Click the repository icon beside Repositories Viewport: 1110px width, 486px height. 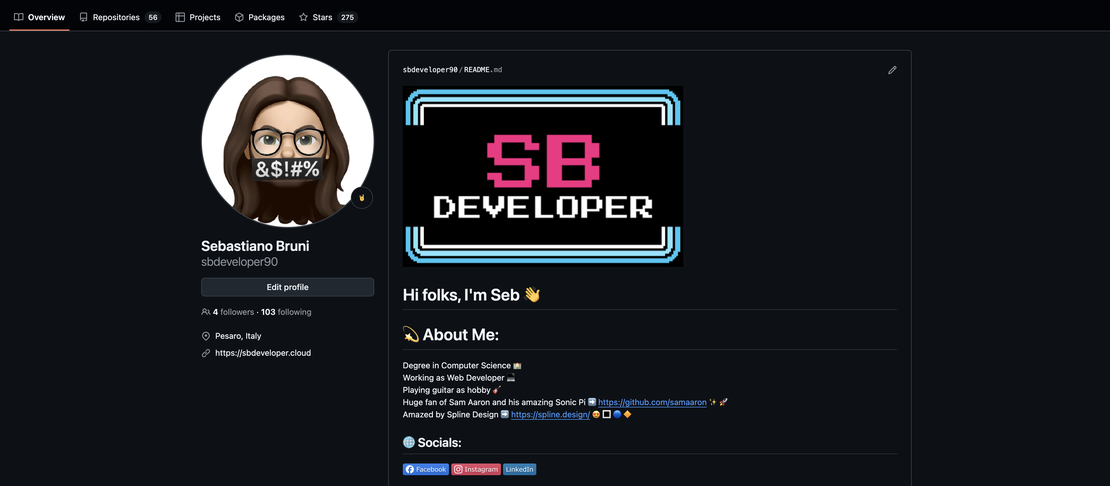click(x=84, y=17)
